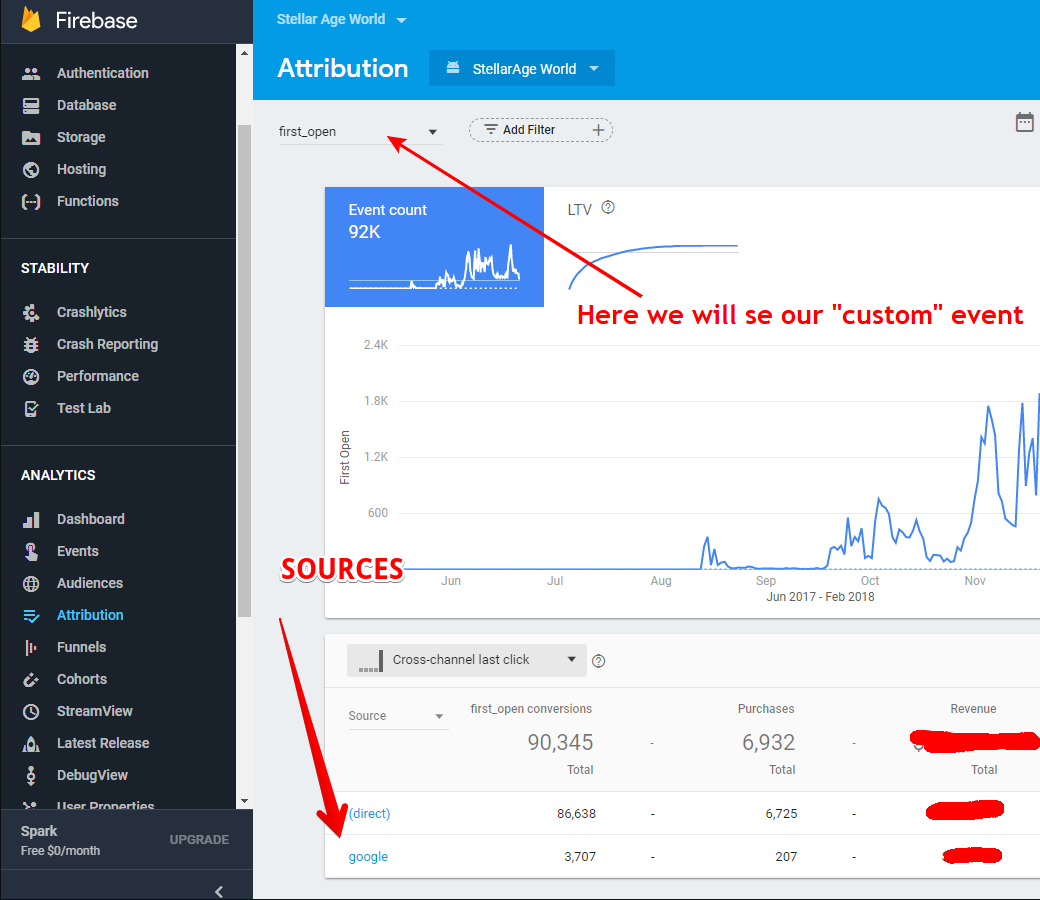Collapse the sidebar with the chevron
This screenshot has height=900, width=1040.
click(x=219, y=891)
